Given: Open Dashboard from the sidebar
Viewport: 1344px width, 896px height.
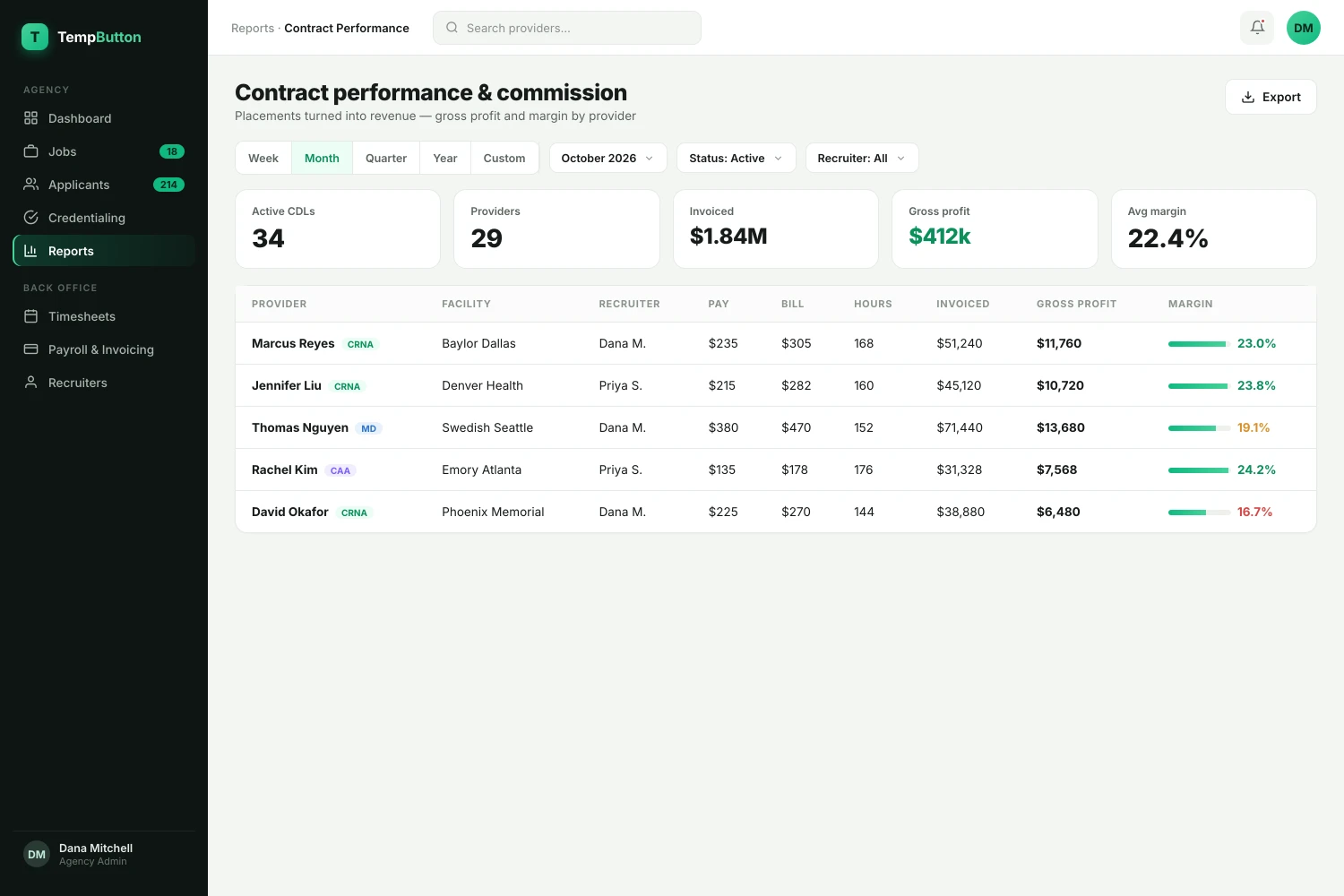Looking at the screenshot, I should tap(104, 118).
